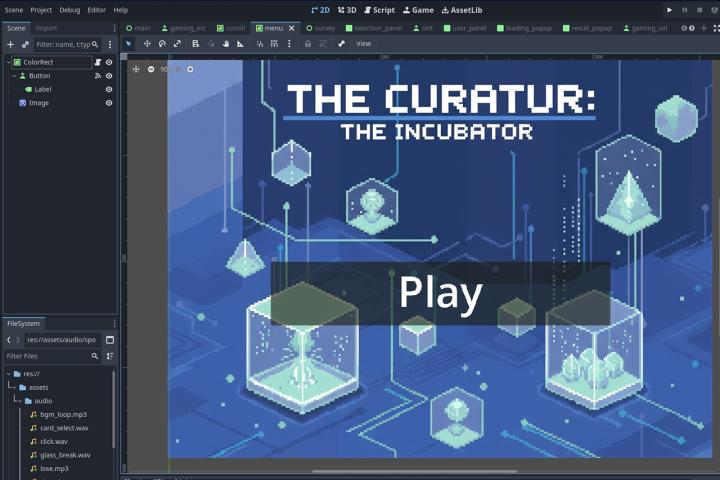Toggle FileSystem split mode icon
The width and height of the screenshot is (720, 480).
(x=110, y=340)
